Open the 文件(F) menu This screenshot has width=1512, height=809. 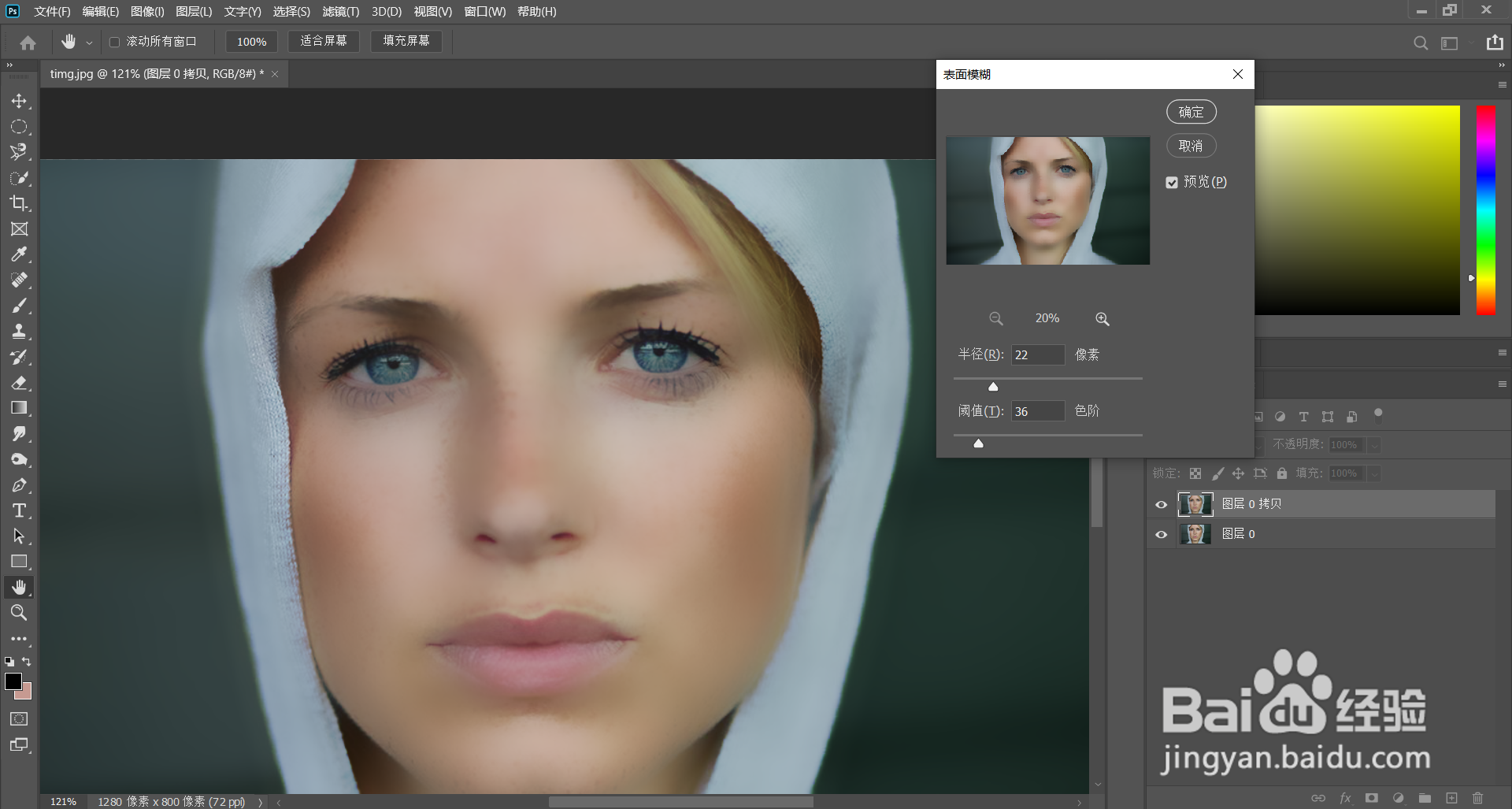click(52, 12)
